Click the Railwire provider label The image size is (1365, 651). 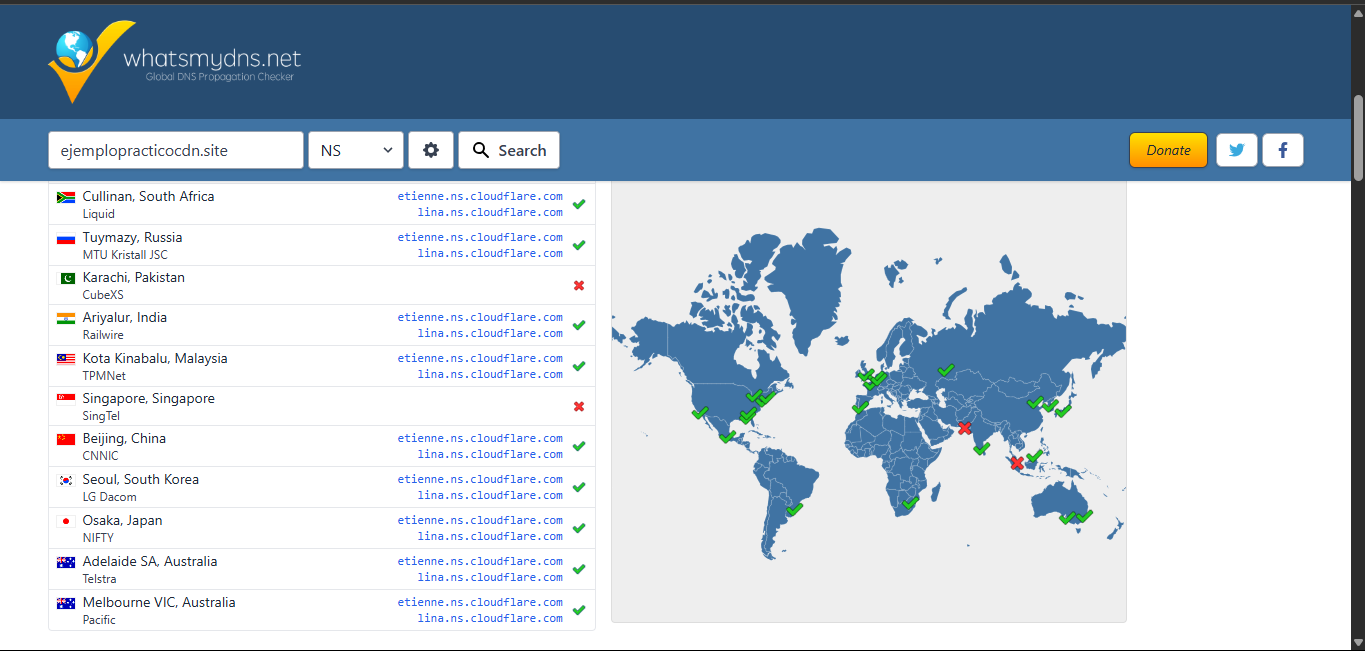(103, 335)
